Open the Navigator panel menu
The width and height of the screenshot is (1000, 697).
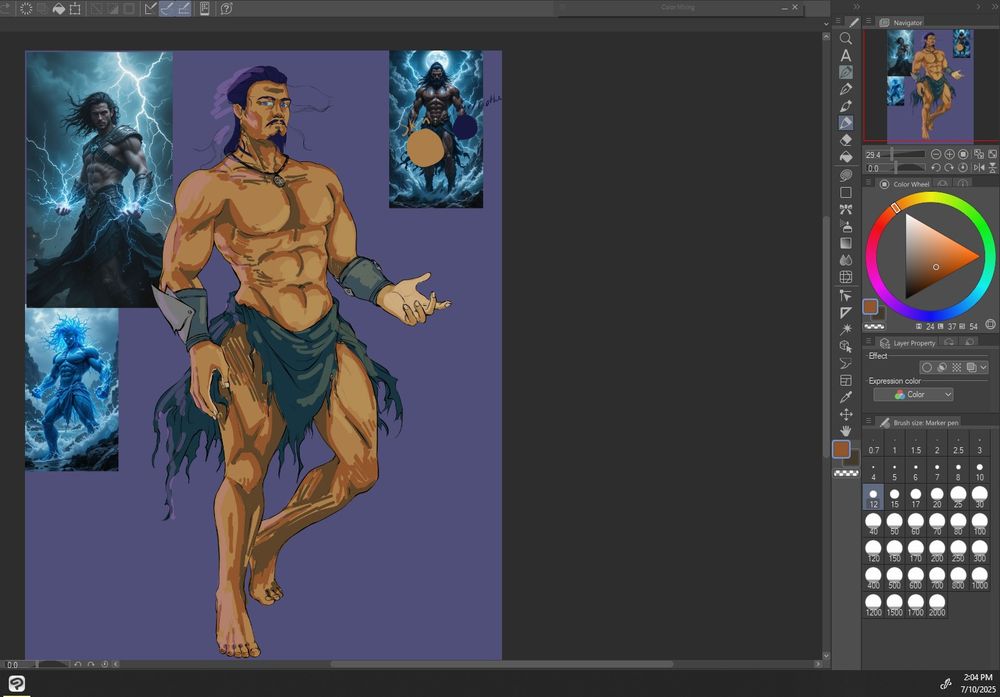pyautogui.click(x=869, y=22)
